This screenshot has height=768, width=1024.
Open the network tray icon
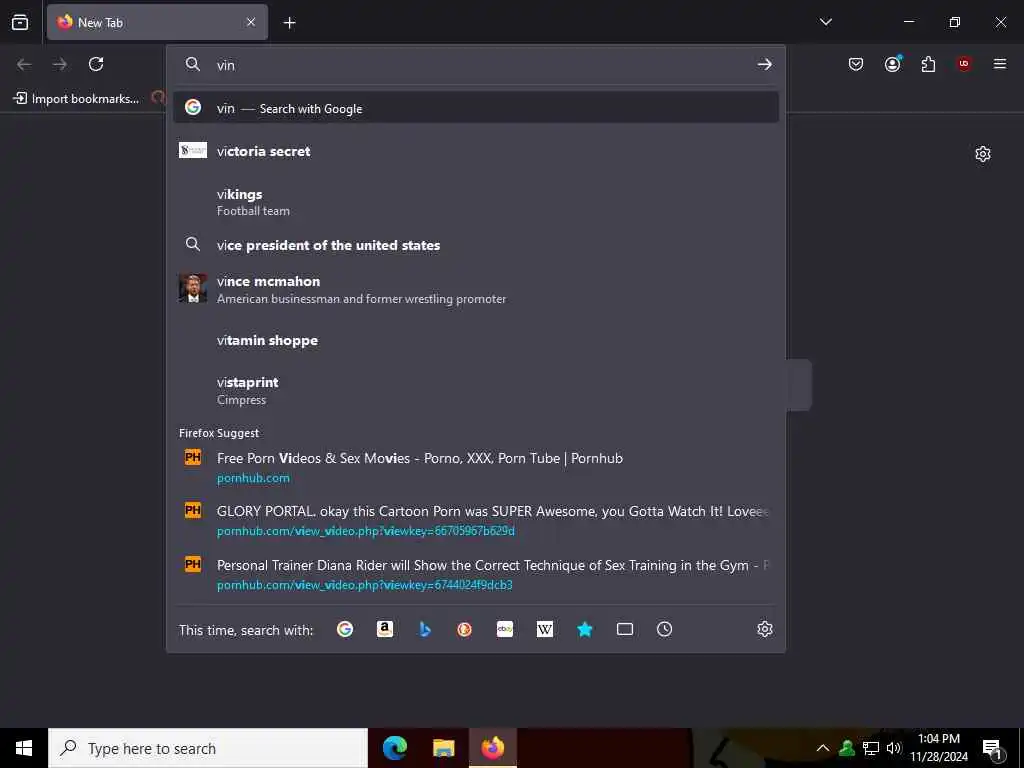coord(871,748)
